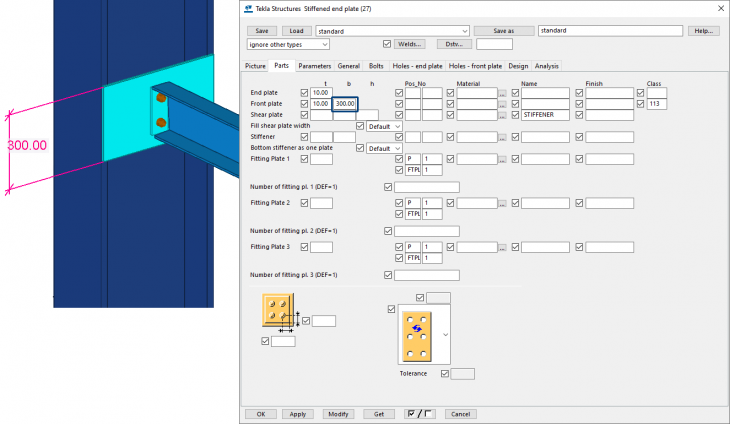Click the Front plate material browse button
Viewport: 730px width, 424px height.
502,104
